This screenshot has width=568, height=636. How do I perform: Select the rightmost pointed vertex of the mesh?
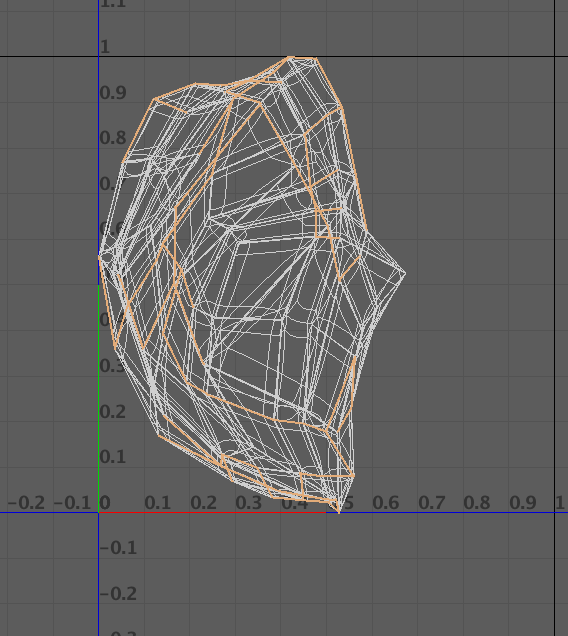pyautogui.click(x=405, y=274)
